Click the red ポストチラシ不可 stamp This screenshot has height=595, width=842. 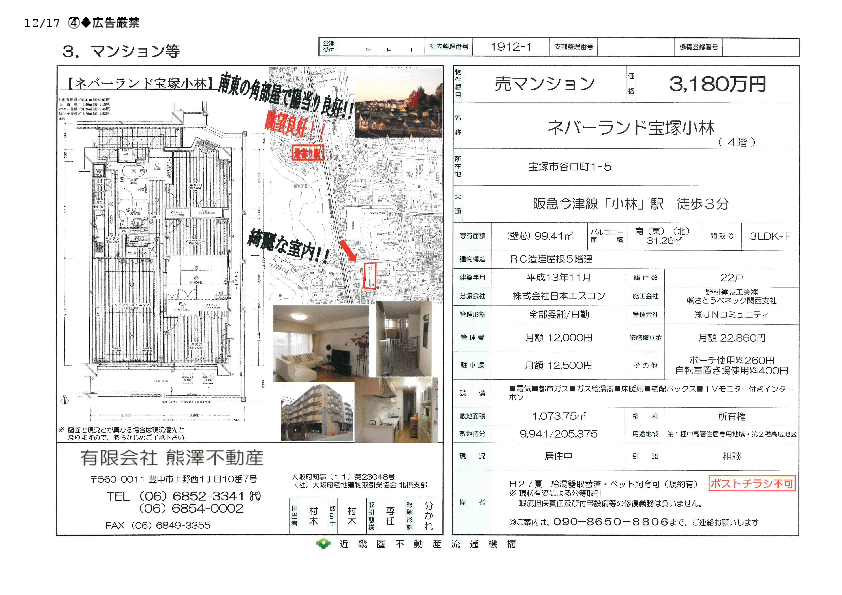(752, 482)
